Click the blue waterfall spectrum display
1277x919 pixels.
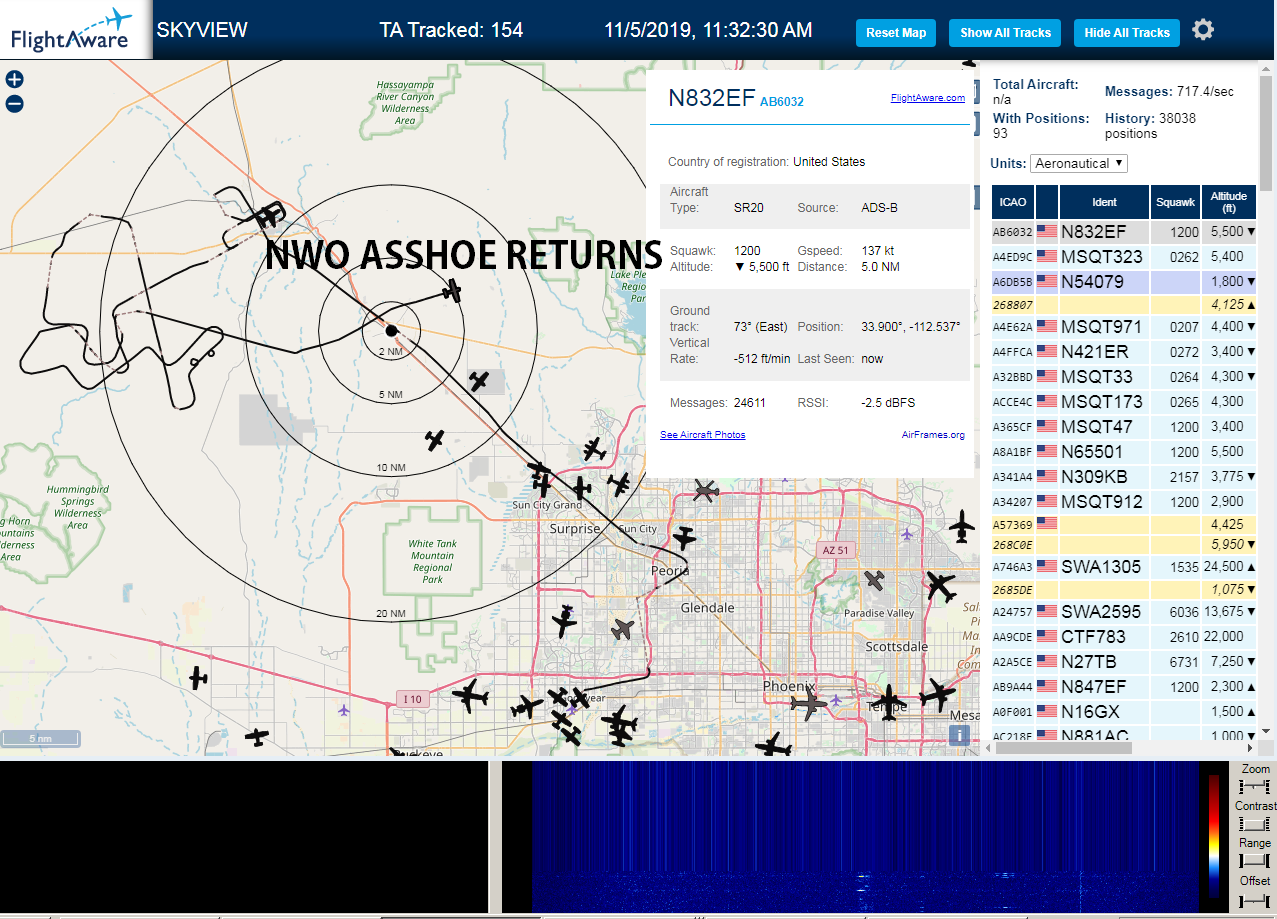click(865, 836)
